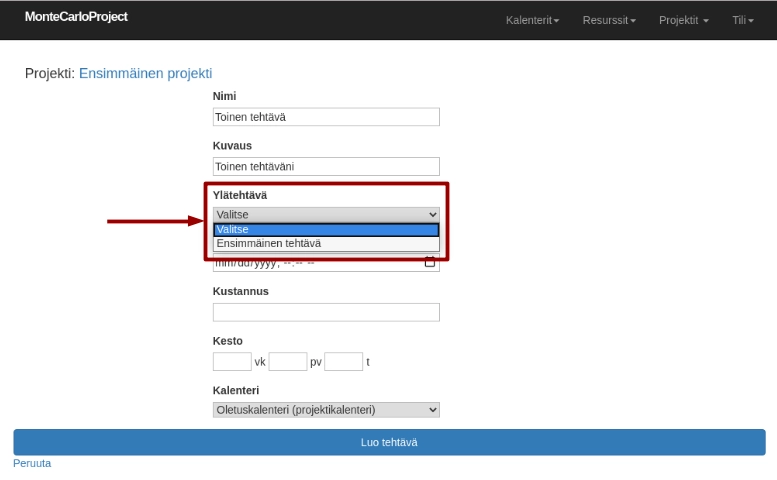This screenshot has width=777, height=480.
Task: Click the mm/dd/yyyy date field
Action: pyautogui.click(x=310, y=264)
